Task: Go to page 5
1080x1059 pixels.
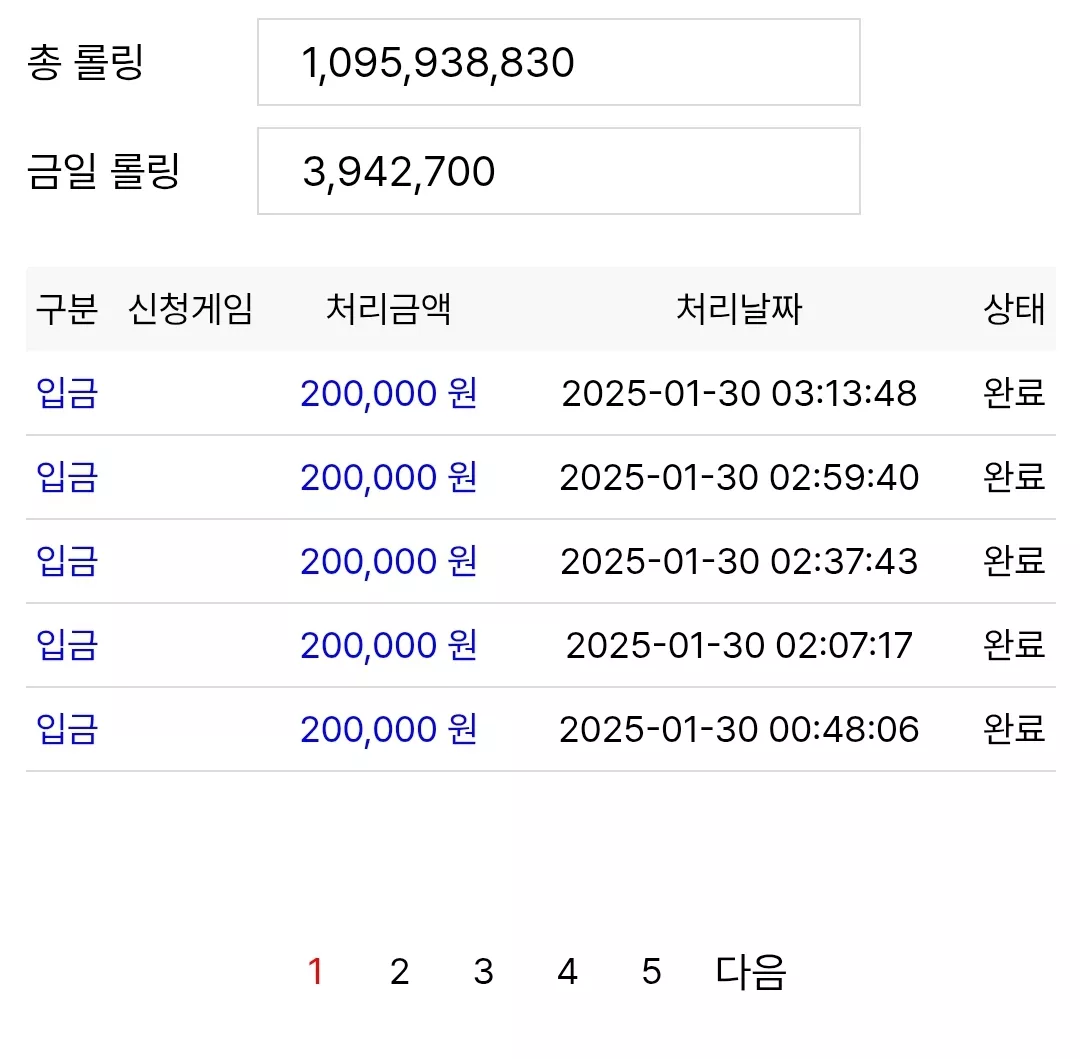Action: coord(652,972)
